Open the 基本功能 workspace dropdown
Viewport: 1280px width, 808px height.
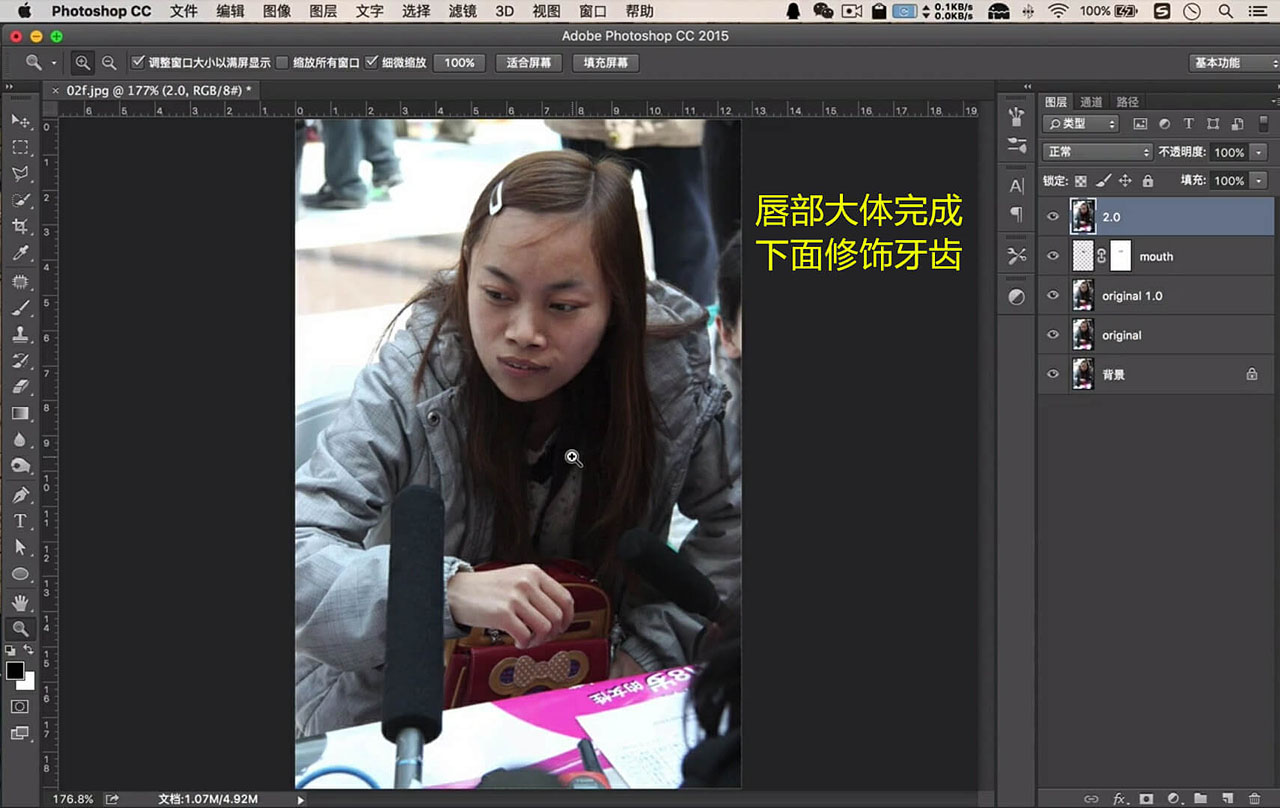pyautogui.click(x=1233, y=62)
